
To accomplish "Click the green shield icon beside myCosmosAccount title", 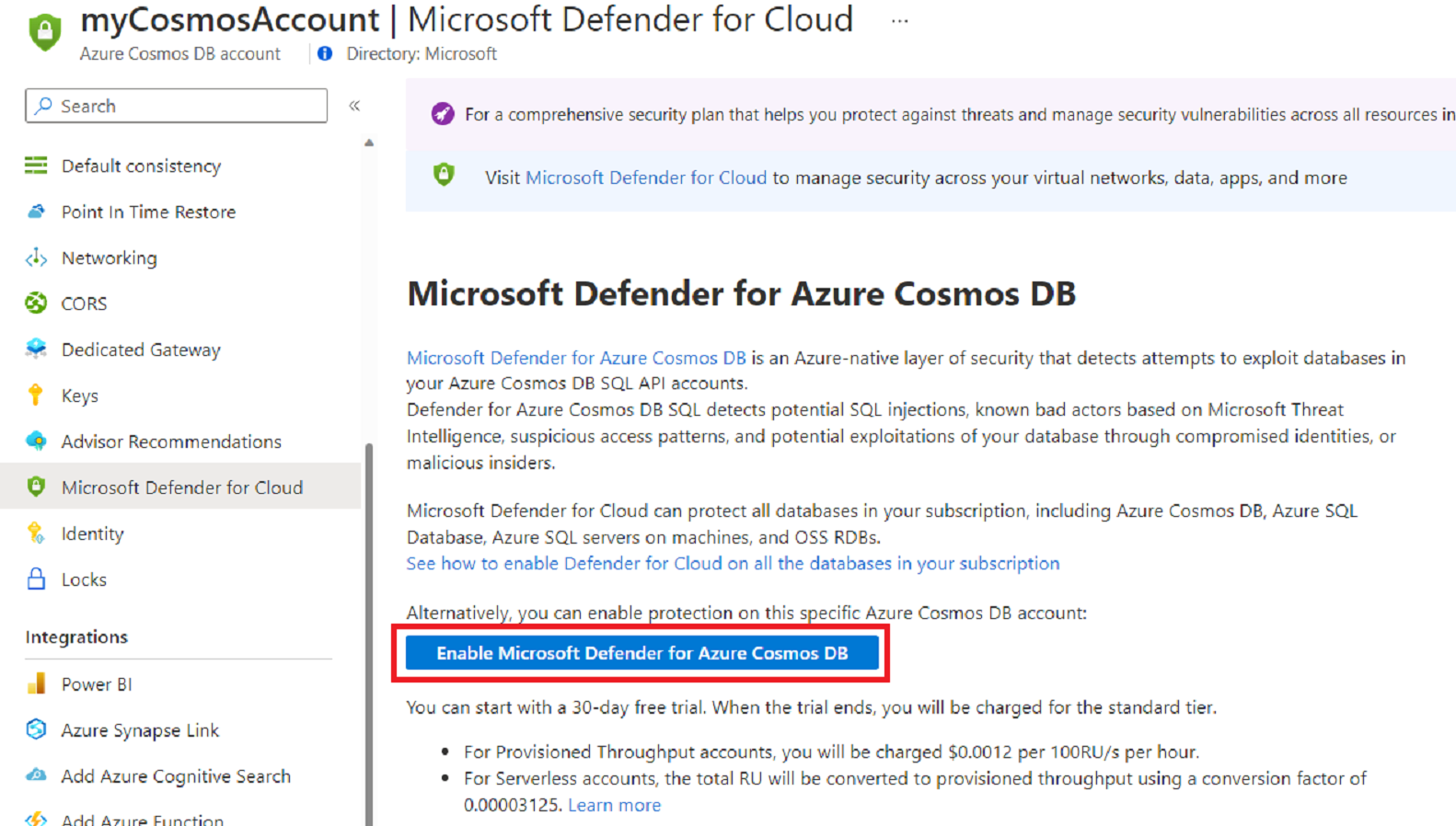I will point(44,31).
